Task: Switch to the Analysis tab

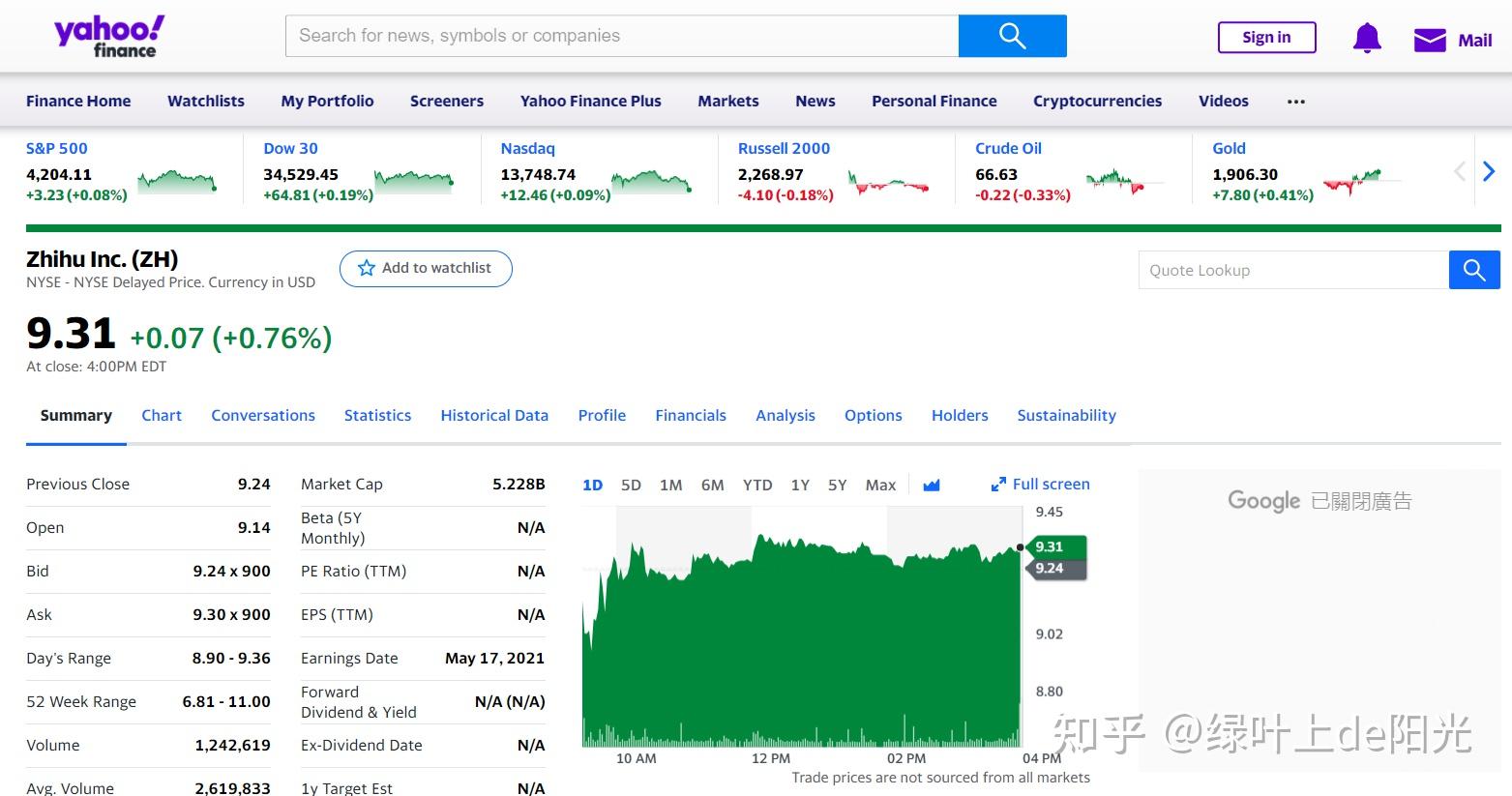Action: 786,415
